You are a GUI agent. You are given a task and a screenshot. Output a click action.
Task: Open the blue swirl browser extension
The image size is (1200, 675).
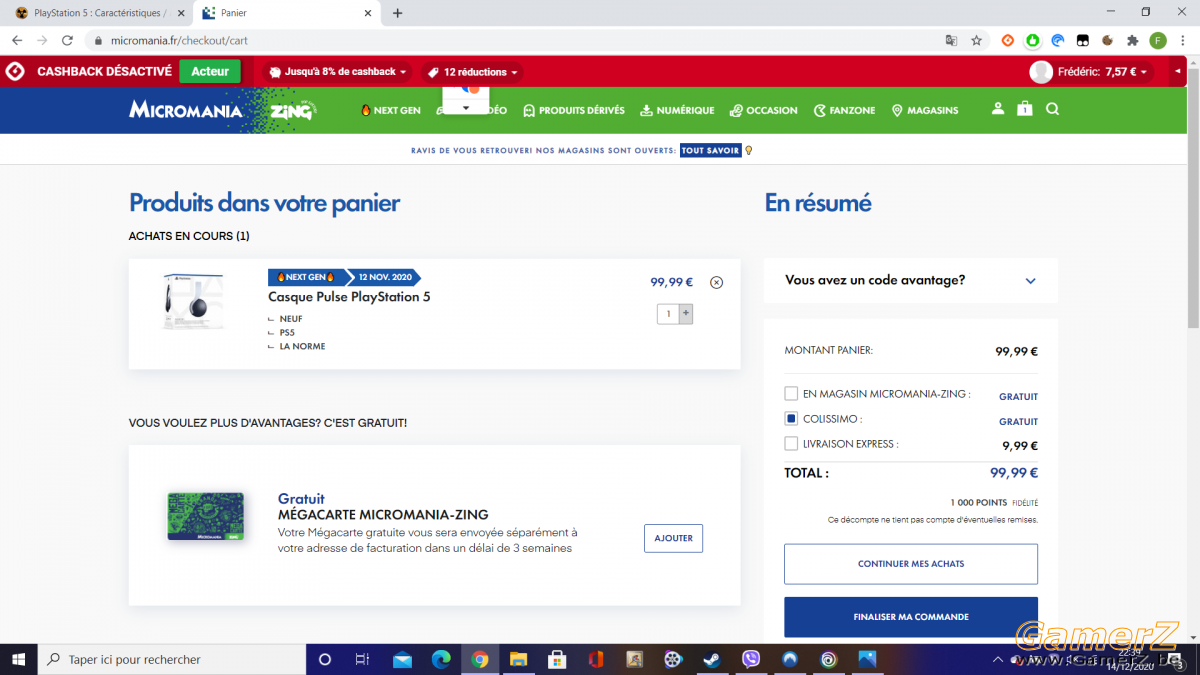[x=1058, y=41]
